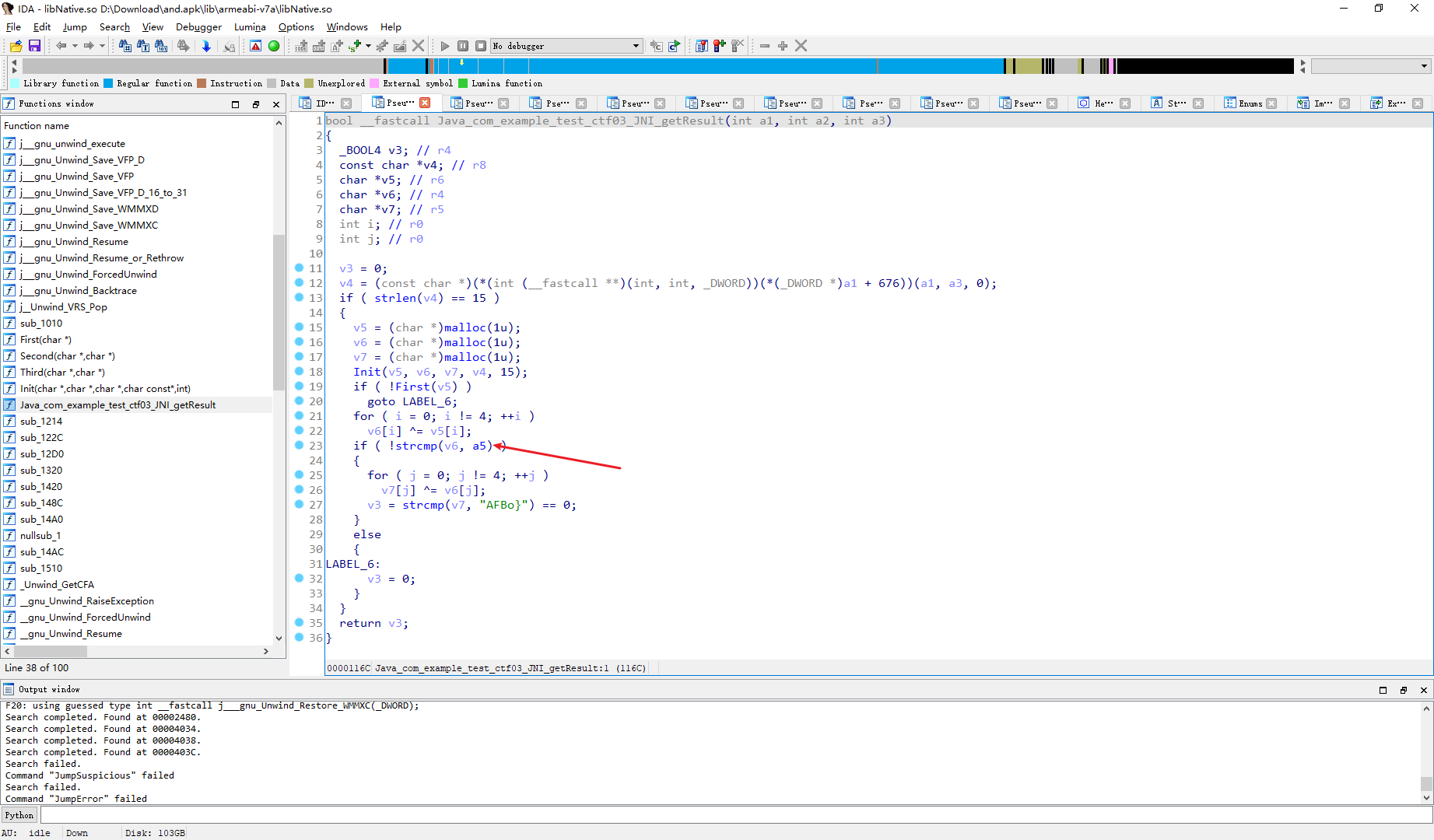Click the blue down-arrow search icon
The image size is (1434, 840).
pyautogui.click(x=206, y=46)
